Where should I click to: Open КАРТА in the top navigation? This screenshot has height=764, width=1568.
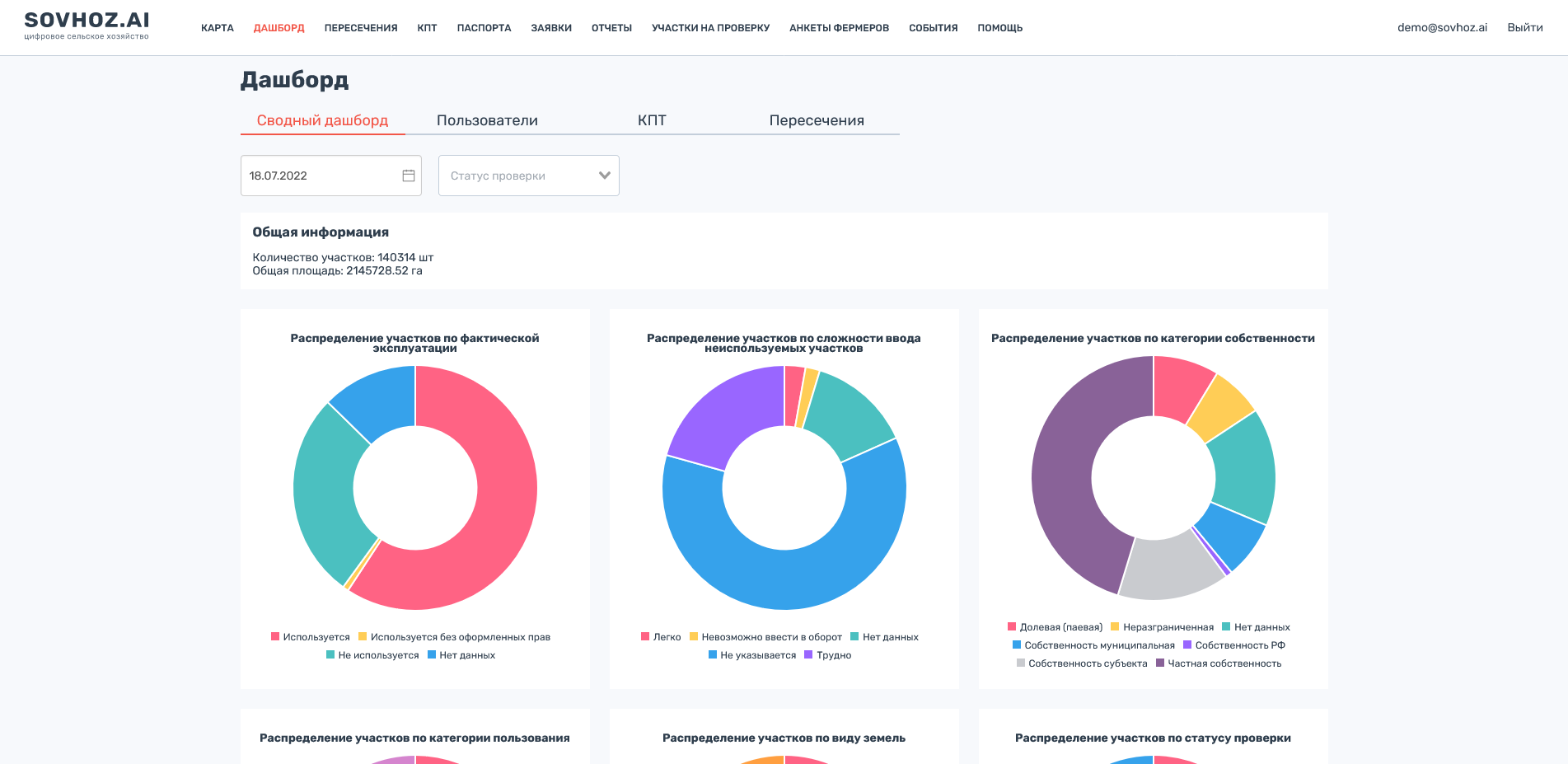tap(218, 28)
